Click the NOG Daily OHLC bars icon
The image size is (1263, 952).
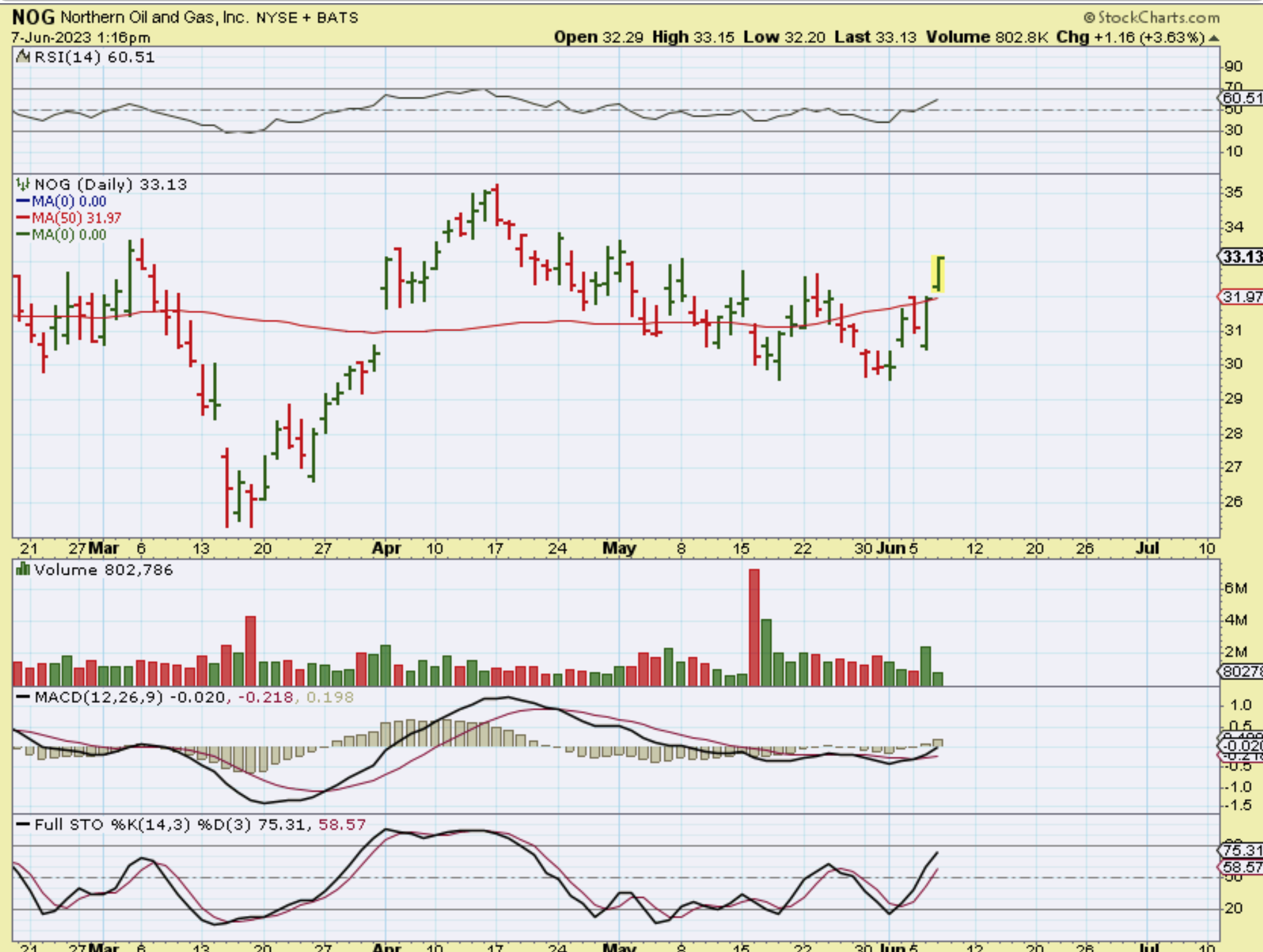point(23,185)
